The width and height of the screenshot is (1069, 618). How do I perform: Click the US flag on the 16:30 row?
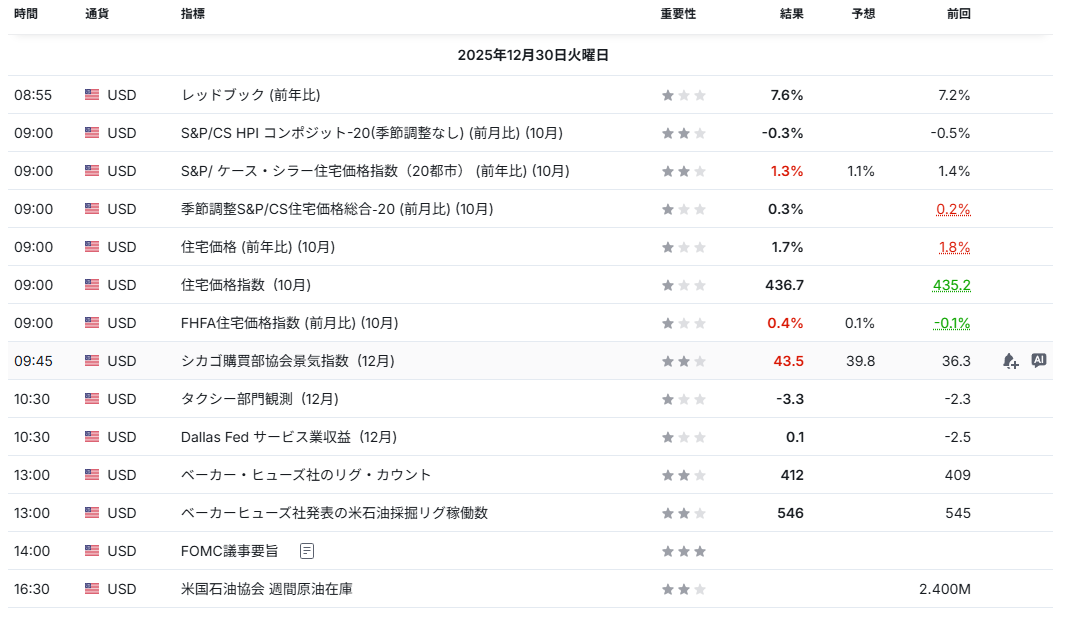click(x=92, y=589)
